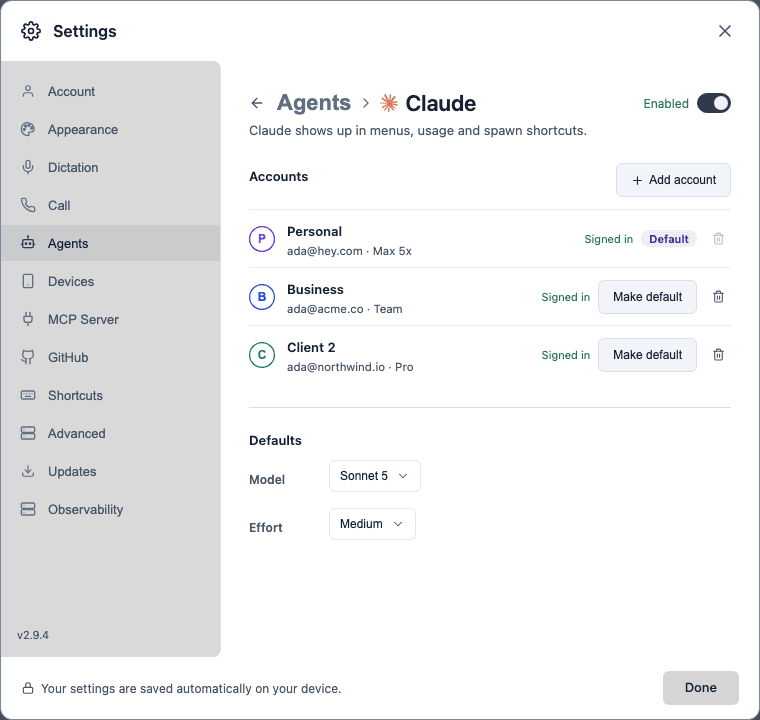The width and height of the screenshot is (760, 720).
Task: Click the settings saved automatically message
Action: [191, 688]
